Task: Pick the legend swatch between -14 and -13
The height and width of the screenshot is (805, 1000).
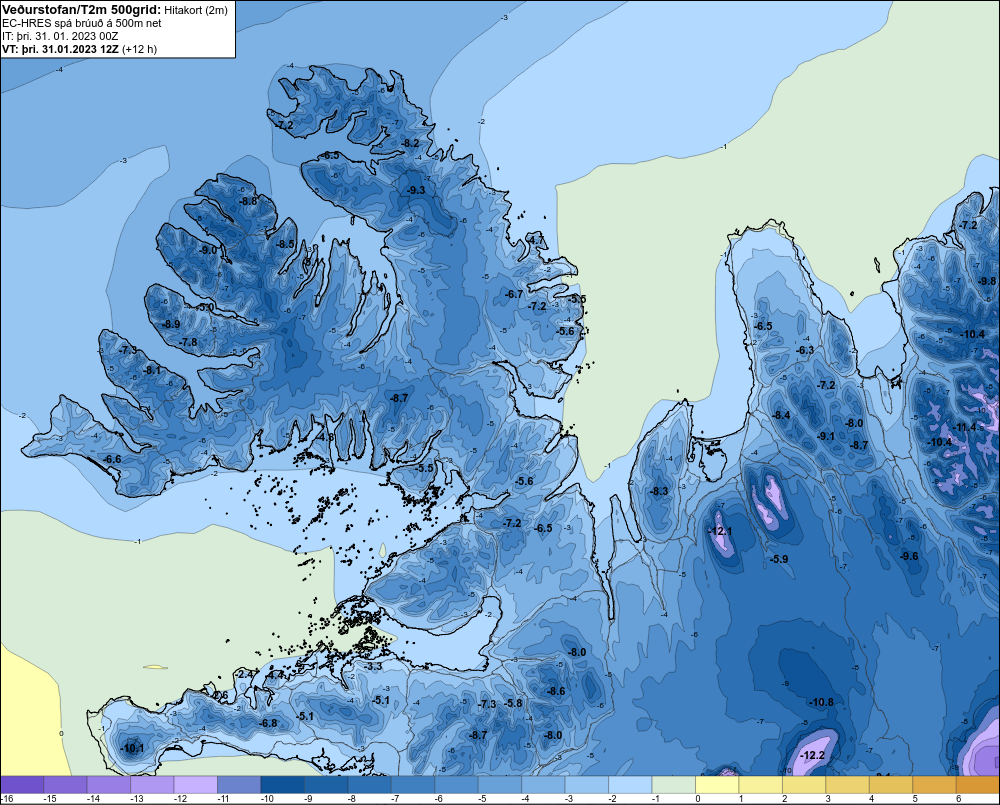Action: (x=109, y=785)
